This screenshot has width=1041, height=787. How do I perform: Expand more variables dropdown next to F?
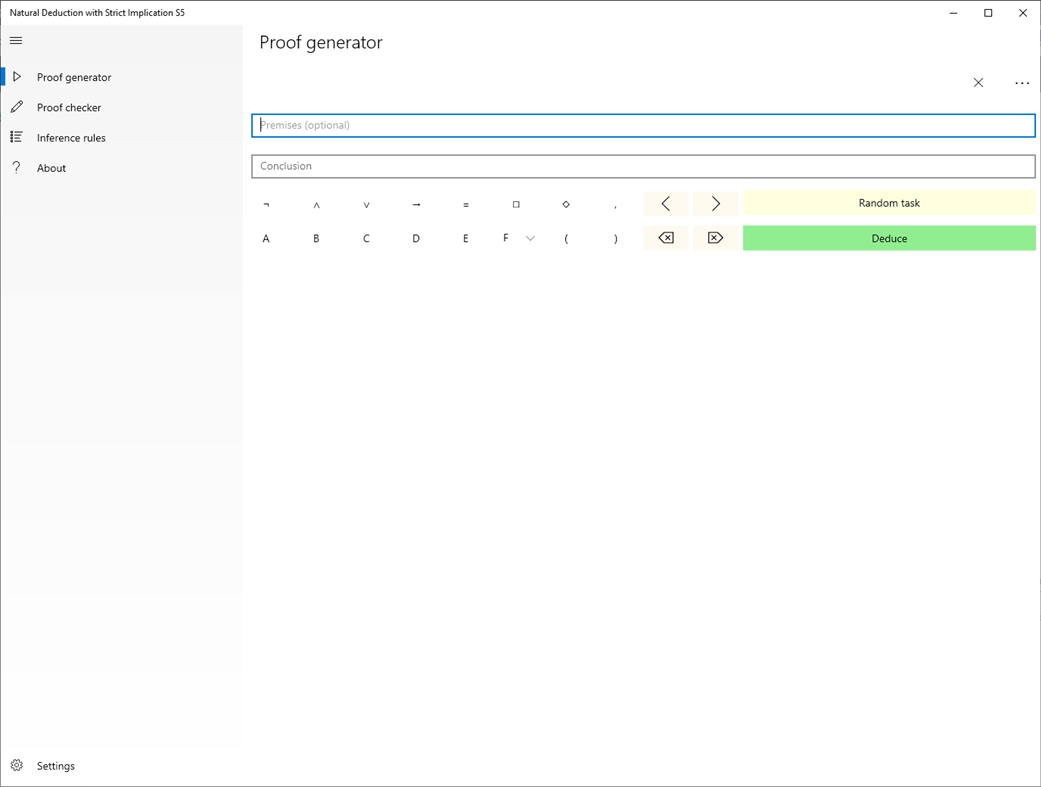[530, 238]
